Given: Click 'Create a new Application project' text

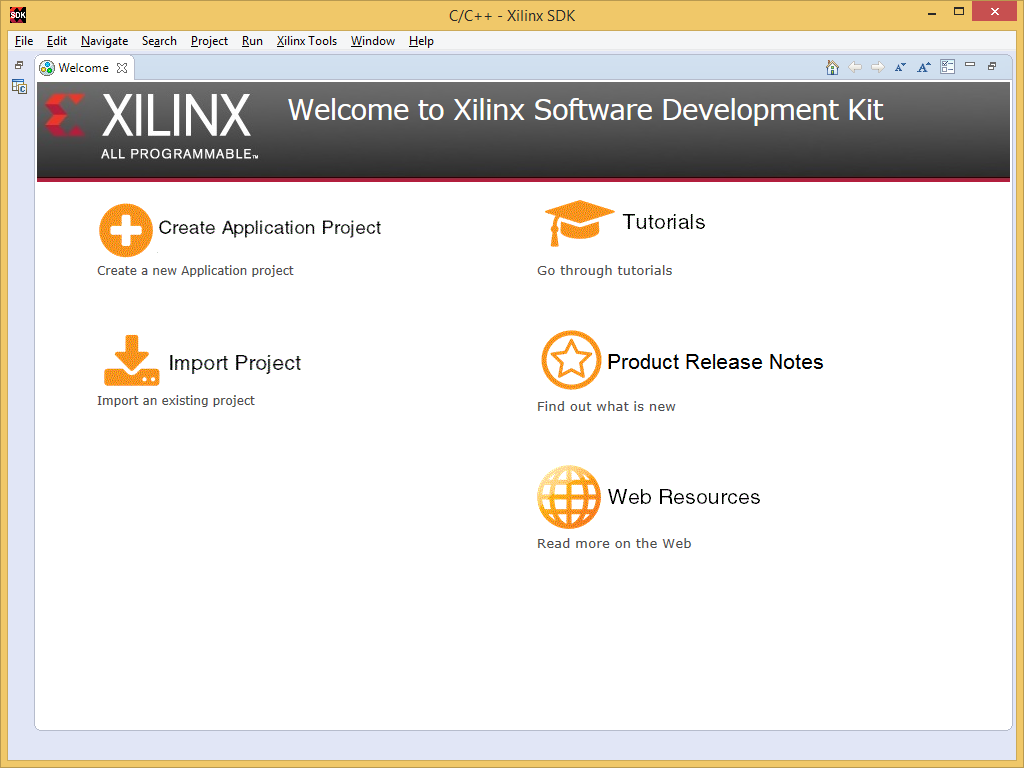Looking at the screenshot, I should tap(195, 270).
